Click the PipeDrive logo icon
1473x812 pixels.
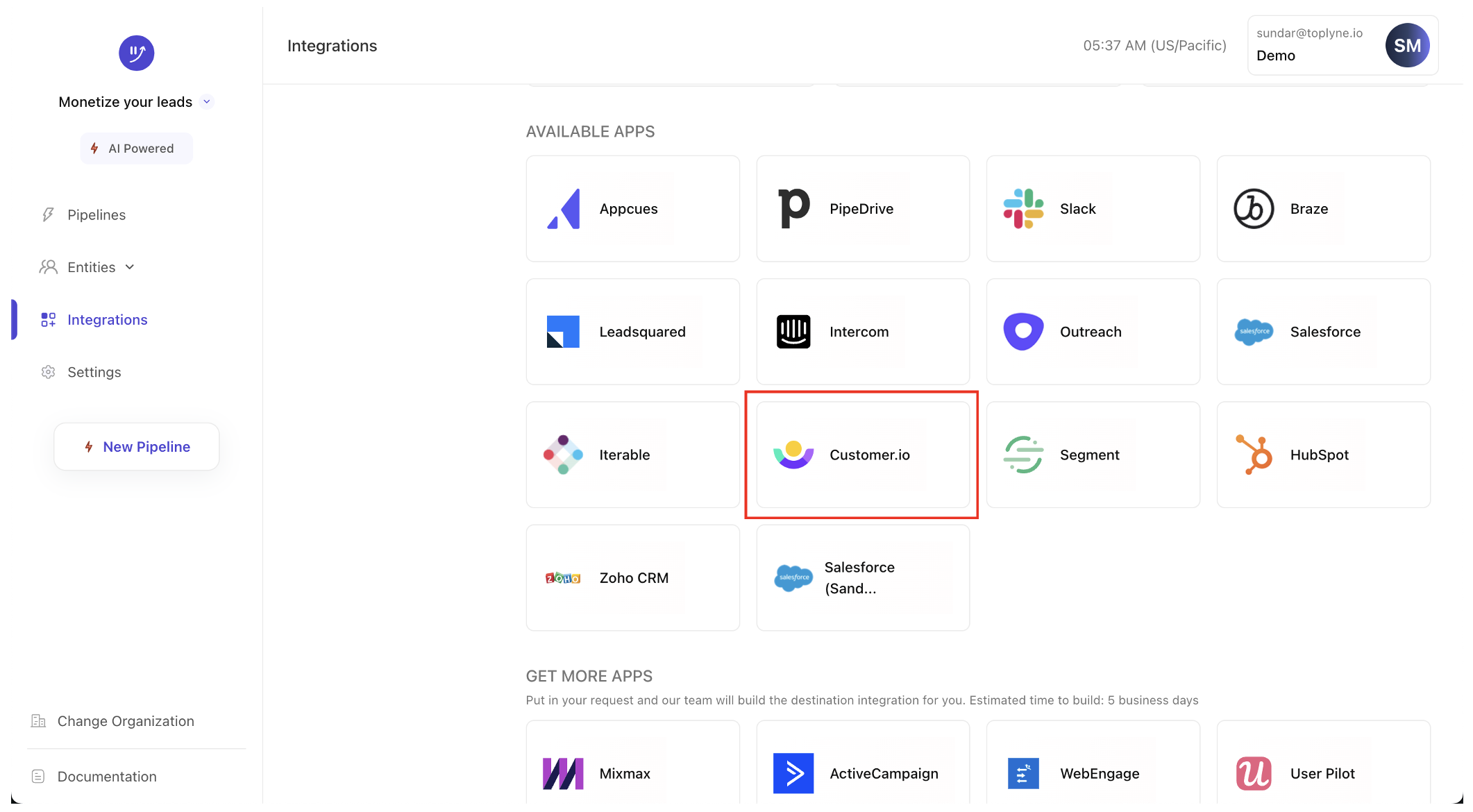[793, 209]
